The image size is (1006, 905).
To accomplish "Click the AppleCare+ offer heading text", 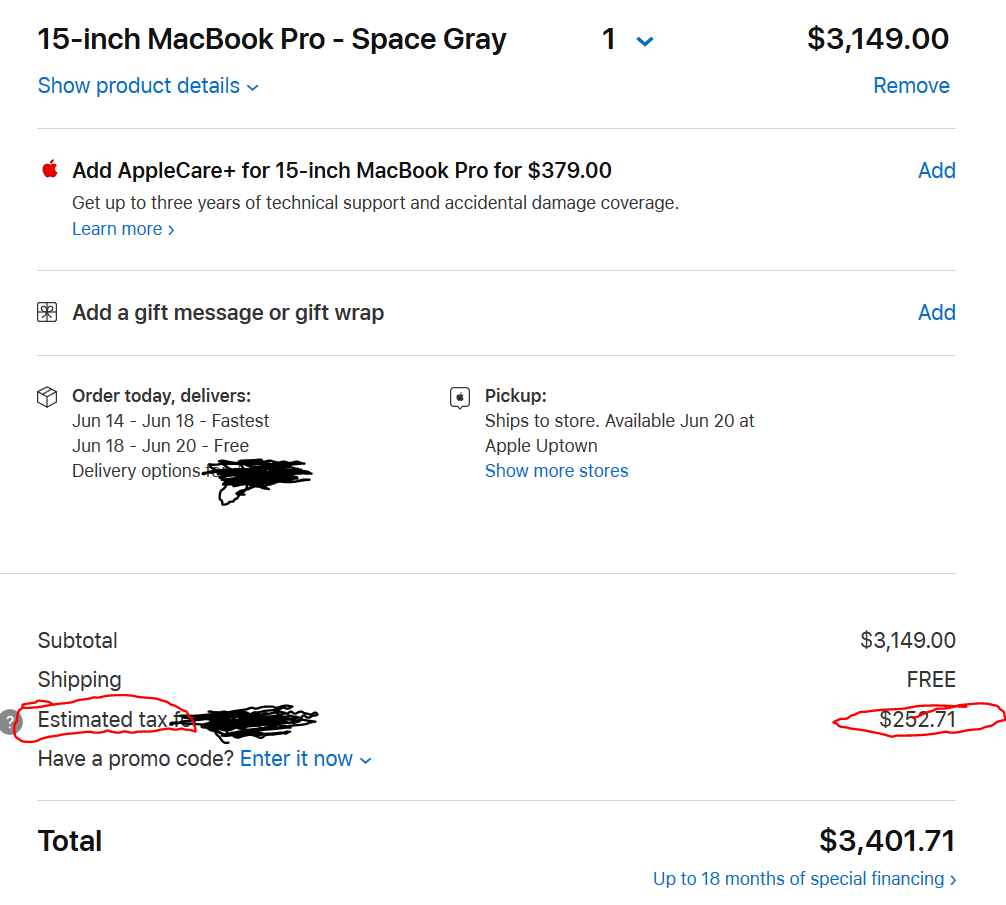I will coord(341,170).
